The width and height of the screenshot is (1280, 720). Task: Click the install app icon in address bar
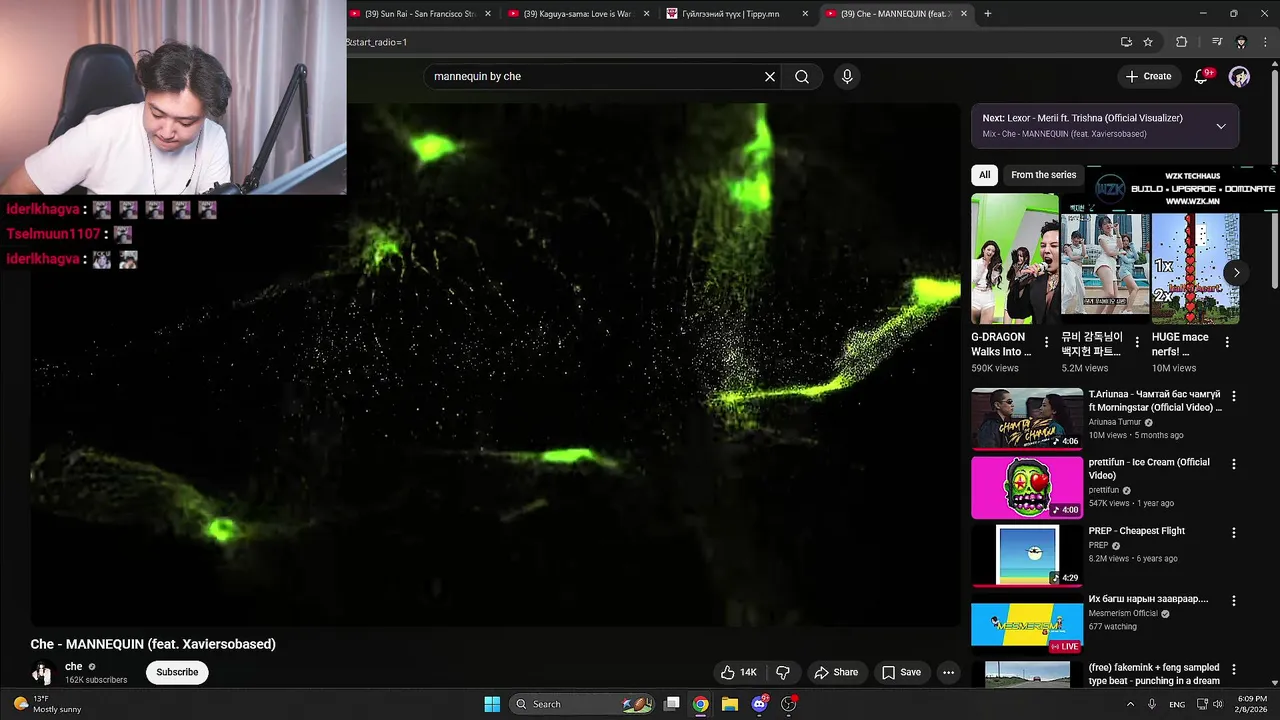[x=1126, y=42]
